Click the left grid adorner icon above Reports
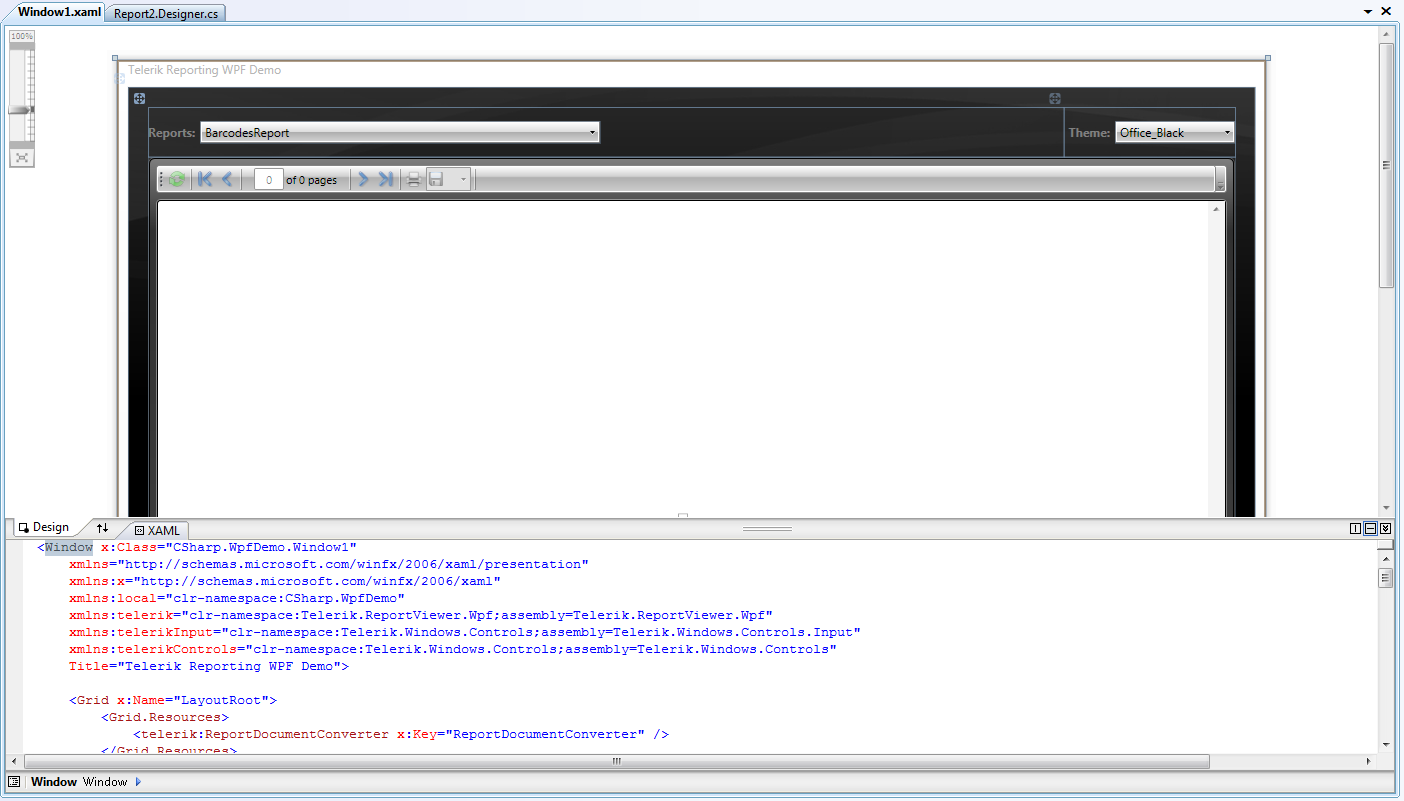1404x801 pixels. 140,98
